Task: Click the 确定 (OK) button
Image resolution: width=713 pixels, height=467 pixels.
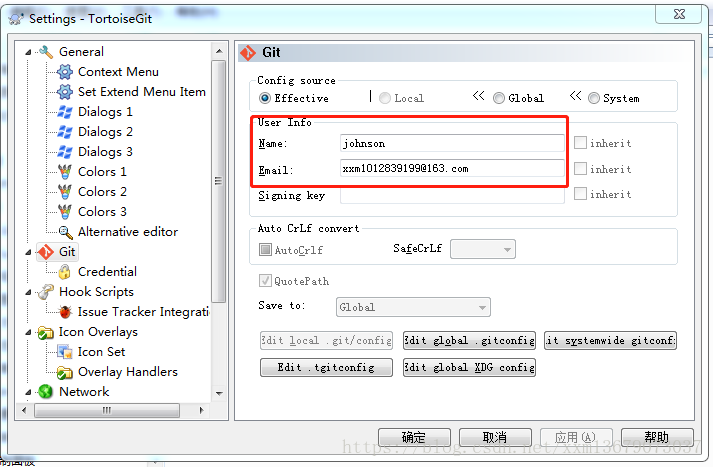Action: coord(414,437)
